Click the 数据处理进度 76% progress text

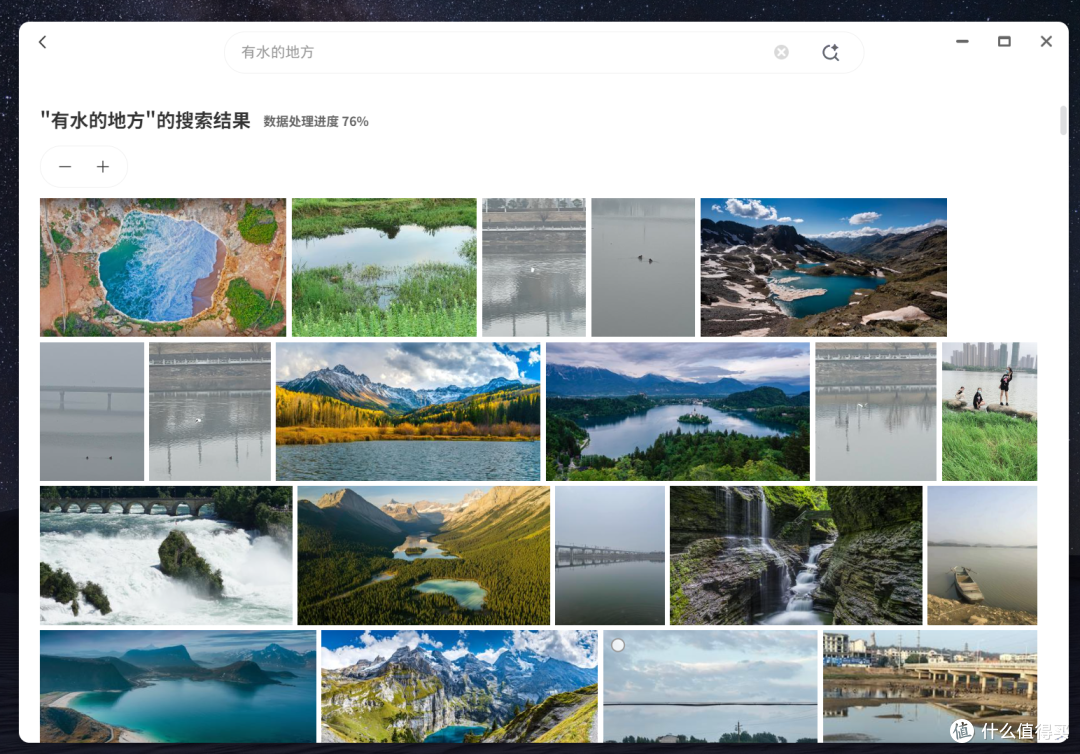(x=315, y=122)
